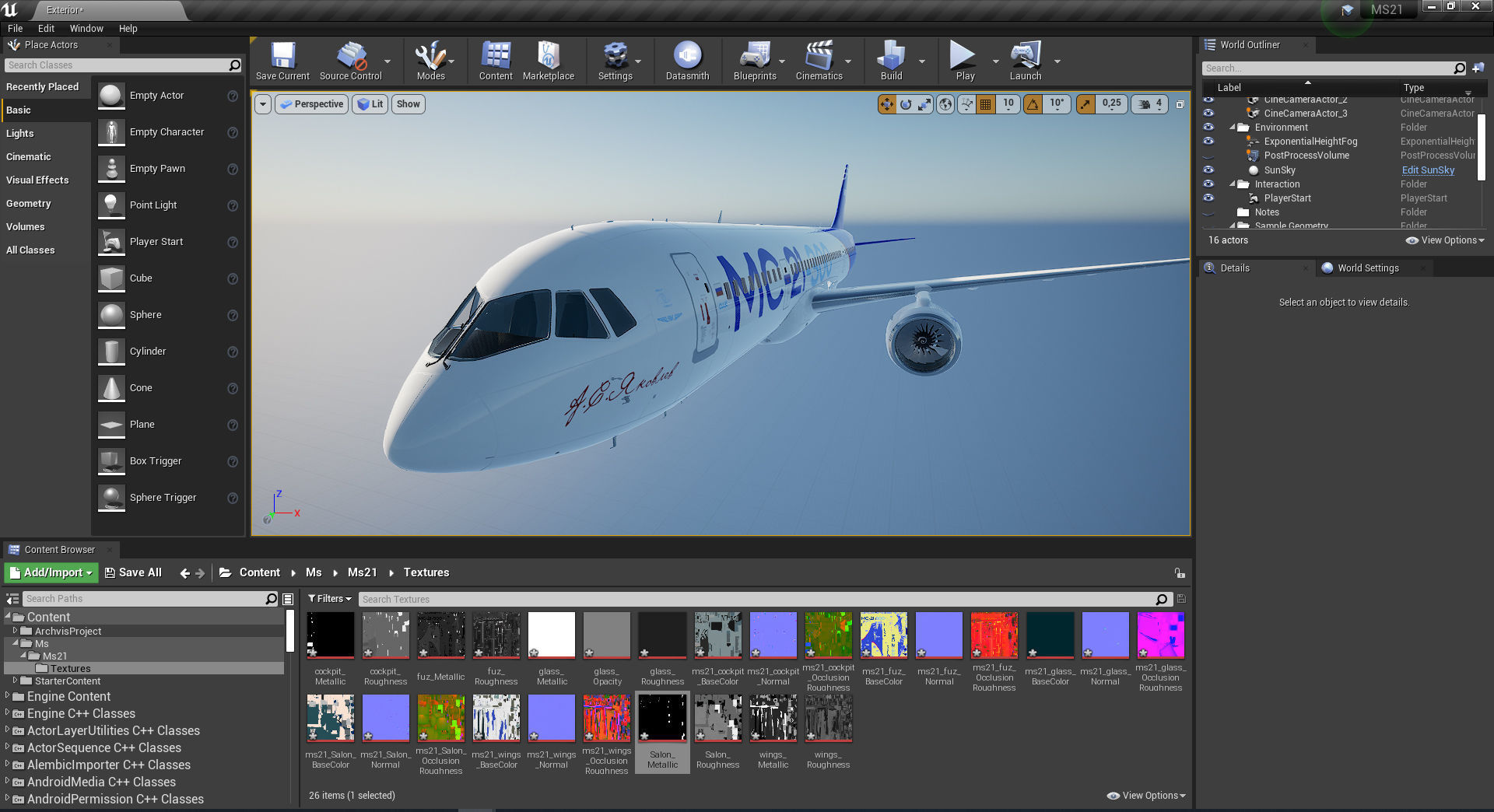Screen dimensions: 1494x812
Task: Toggle grid snapping in viewport
Action: pyautogui.click(x=985, y=104)
